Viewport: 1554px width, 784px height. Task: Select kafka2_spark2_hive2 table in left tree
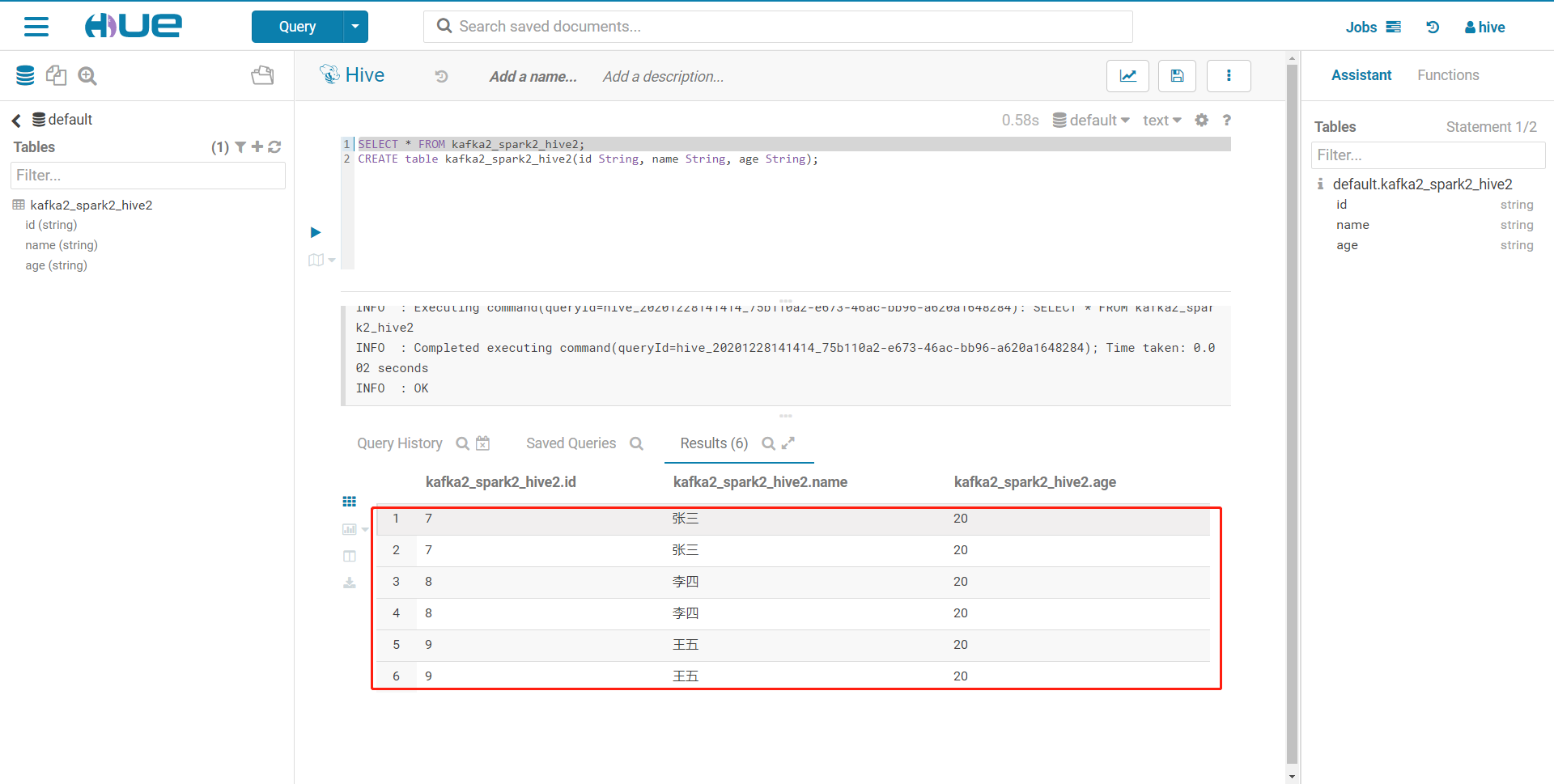(91, 206)
